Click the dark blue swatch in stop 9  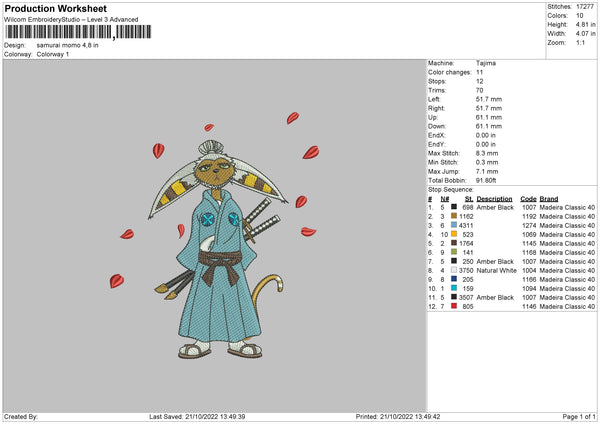pyautogui.click(x=454, y=279)
